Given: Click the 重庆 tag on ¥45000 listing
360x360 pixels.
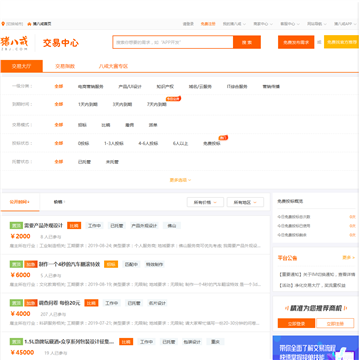Looking at the screenshot, I should 215,342.
